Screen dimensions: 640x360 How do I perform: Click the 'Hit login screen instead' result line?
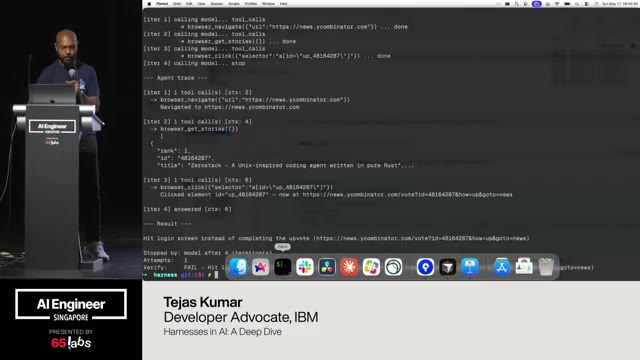[x=336, y=238]
